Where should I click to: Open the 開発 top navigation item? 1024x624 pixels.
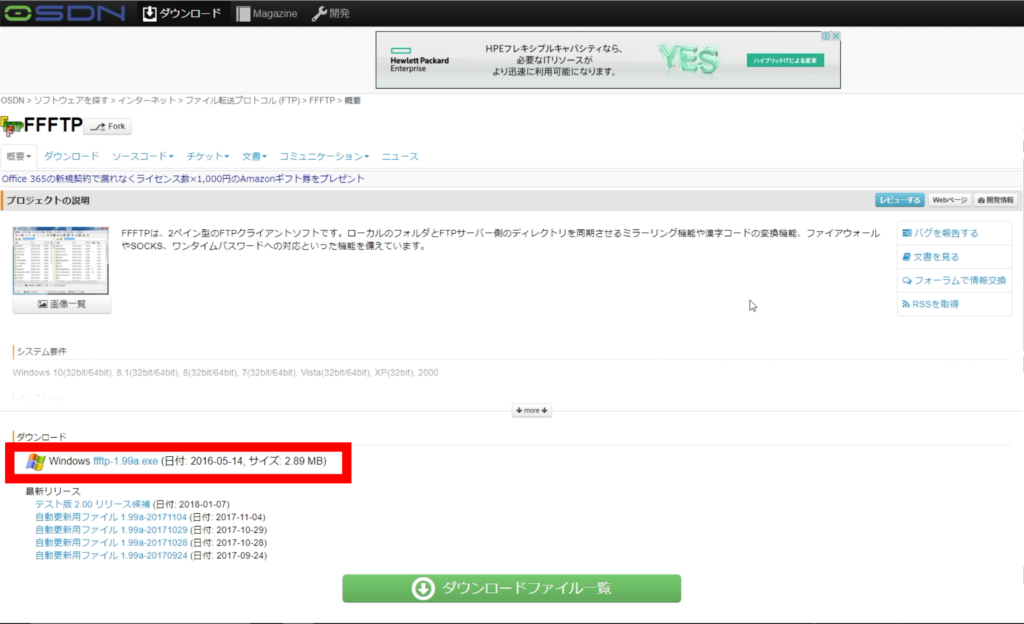(330, 13)
